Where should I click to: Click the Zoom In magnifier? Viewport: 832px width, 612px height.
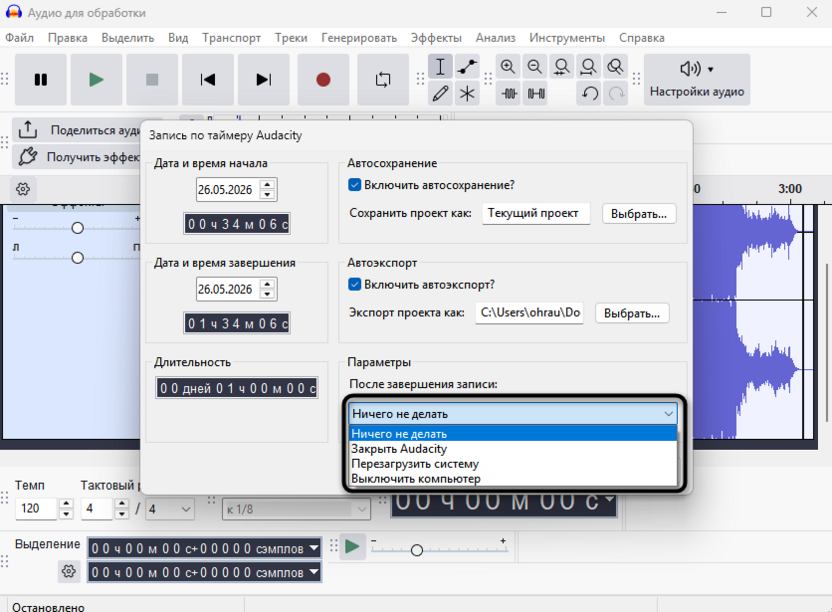pyautogui.click(x=508, y=67)
